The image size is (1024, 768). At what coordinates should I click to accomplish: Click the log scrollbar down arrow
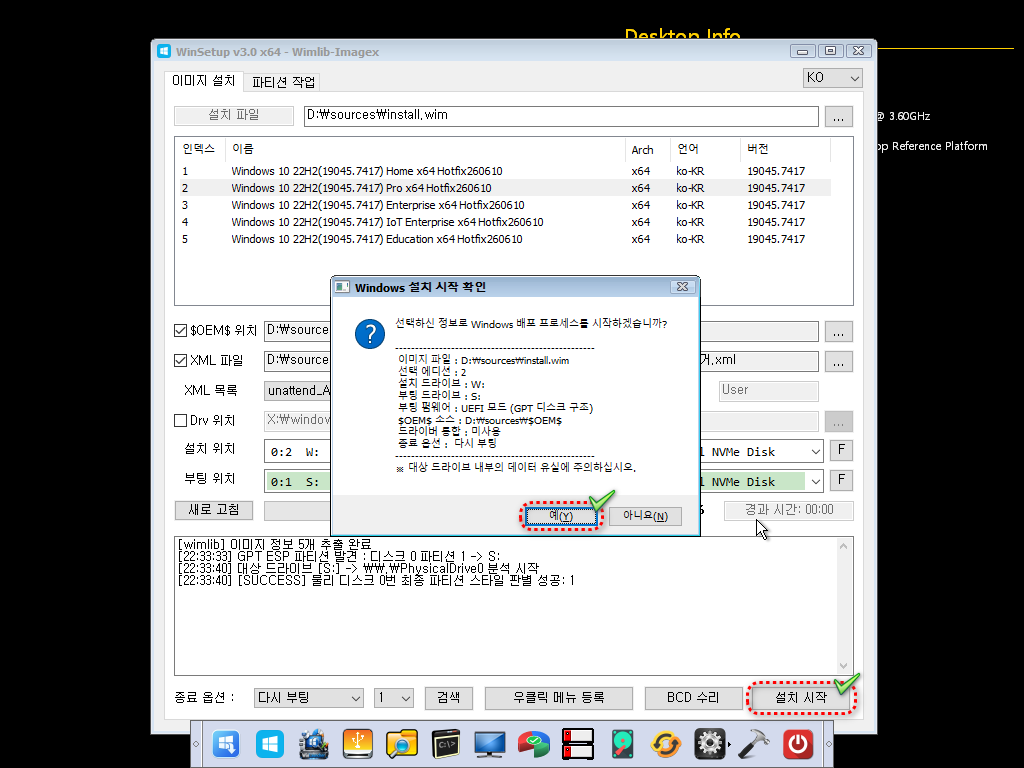844,665
